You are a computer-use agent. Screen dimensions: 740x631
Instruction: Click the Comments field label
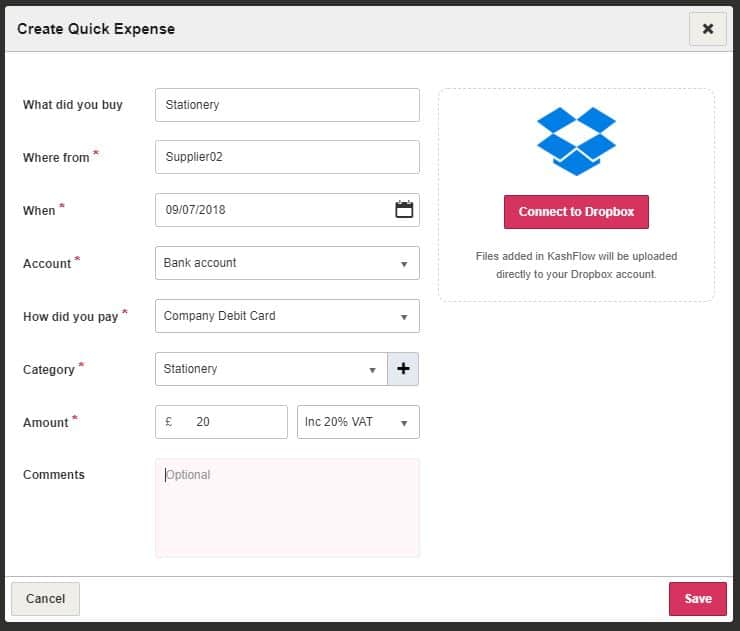[x=54, y=475]
